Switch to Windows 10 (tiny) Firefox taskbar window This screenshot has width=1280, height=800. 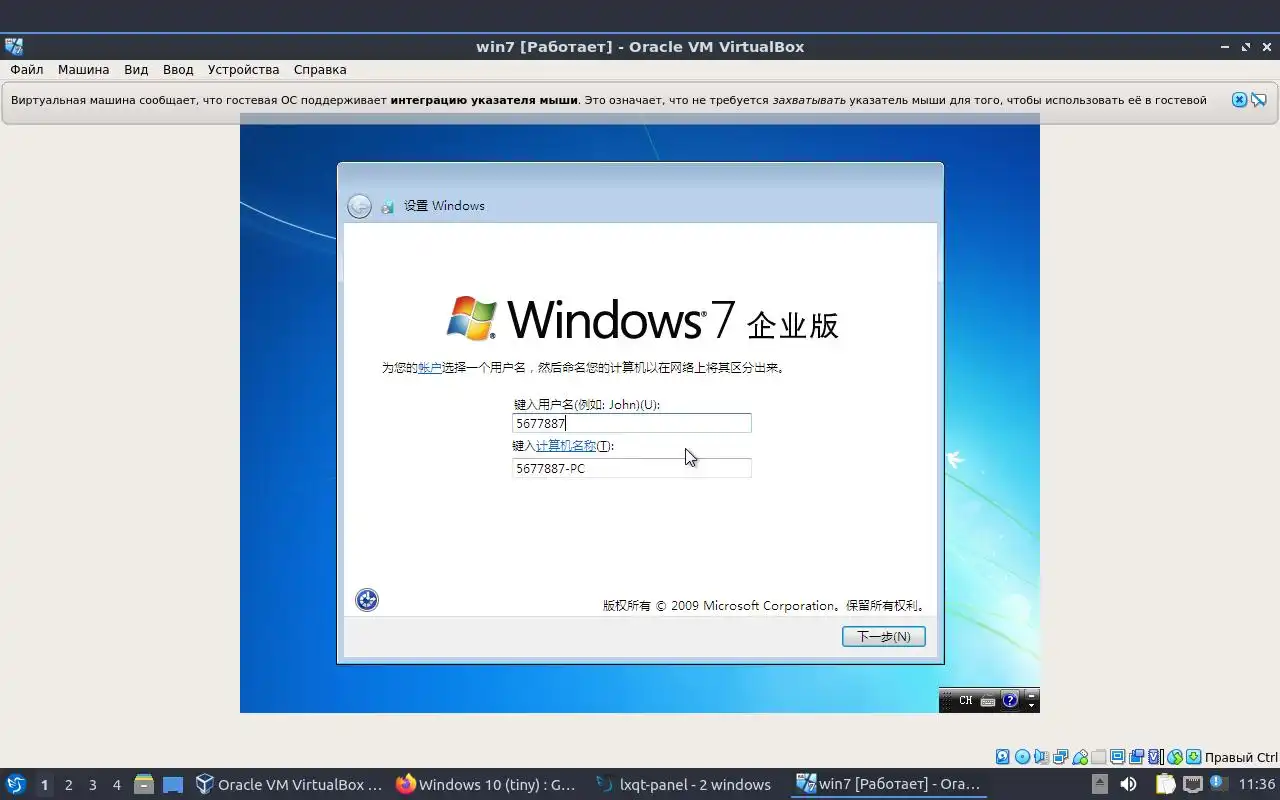pos(487,784)
